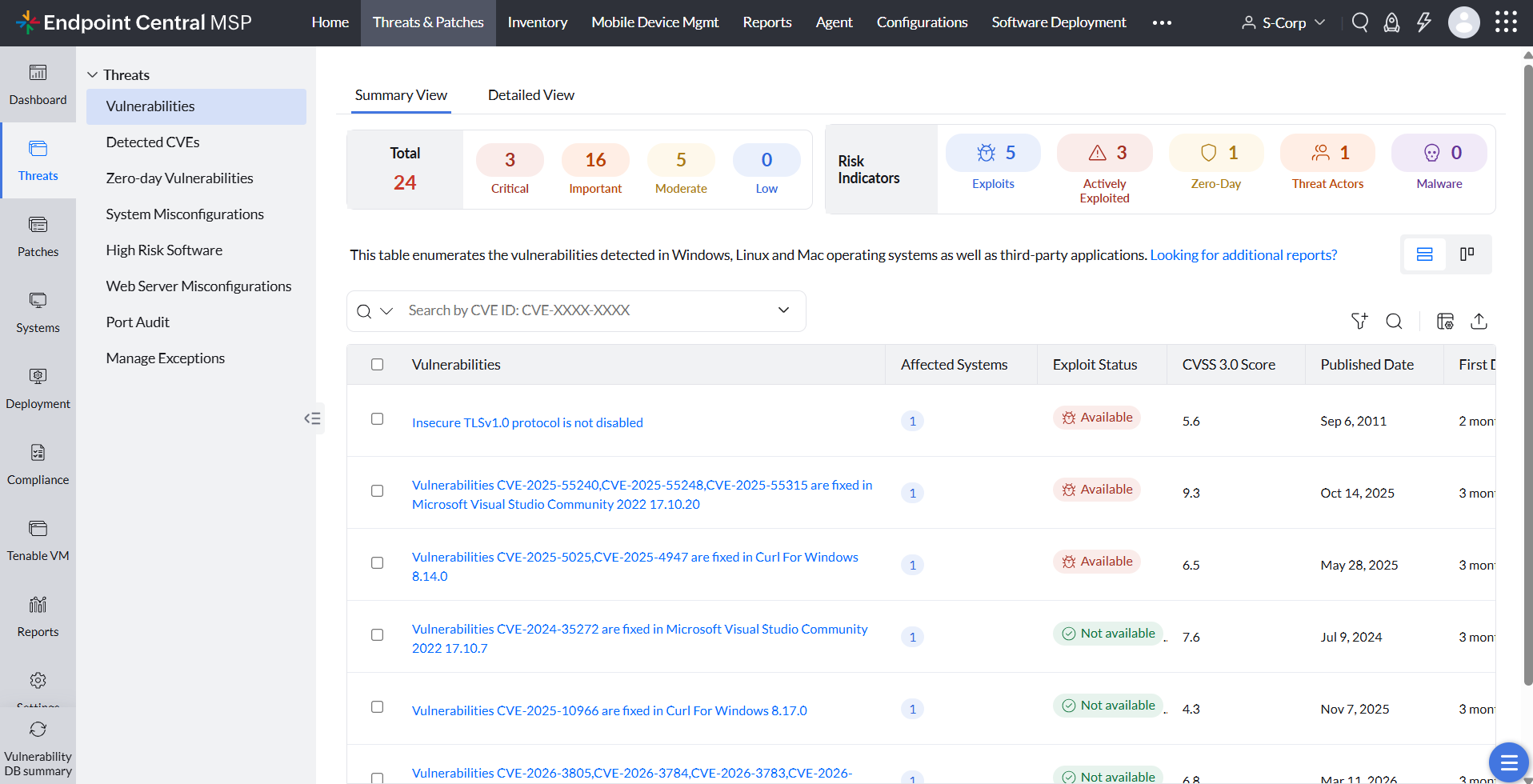Click the lightning quick actions icon
The image size is (1533, 784).
[1424, 22]
